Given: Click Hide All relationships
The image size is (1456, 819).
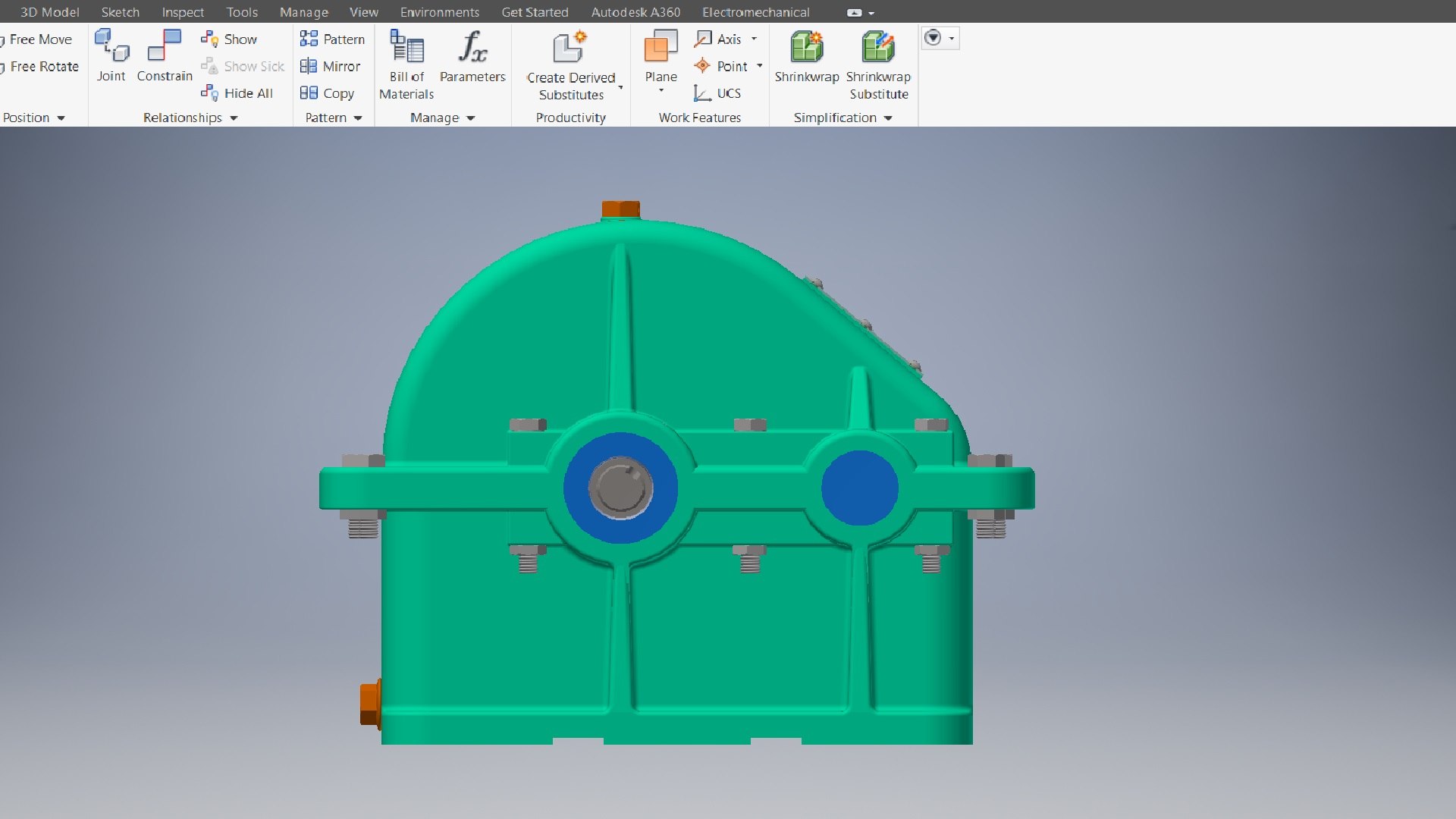Looking at the screenshot, I should pos(237,93).
